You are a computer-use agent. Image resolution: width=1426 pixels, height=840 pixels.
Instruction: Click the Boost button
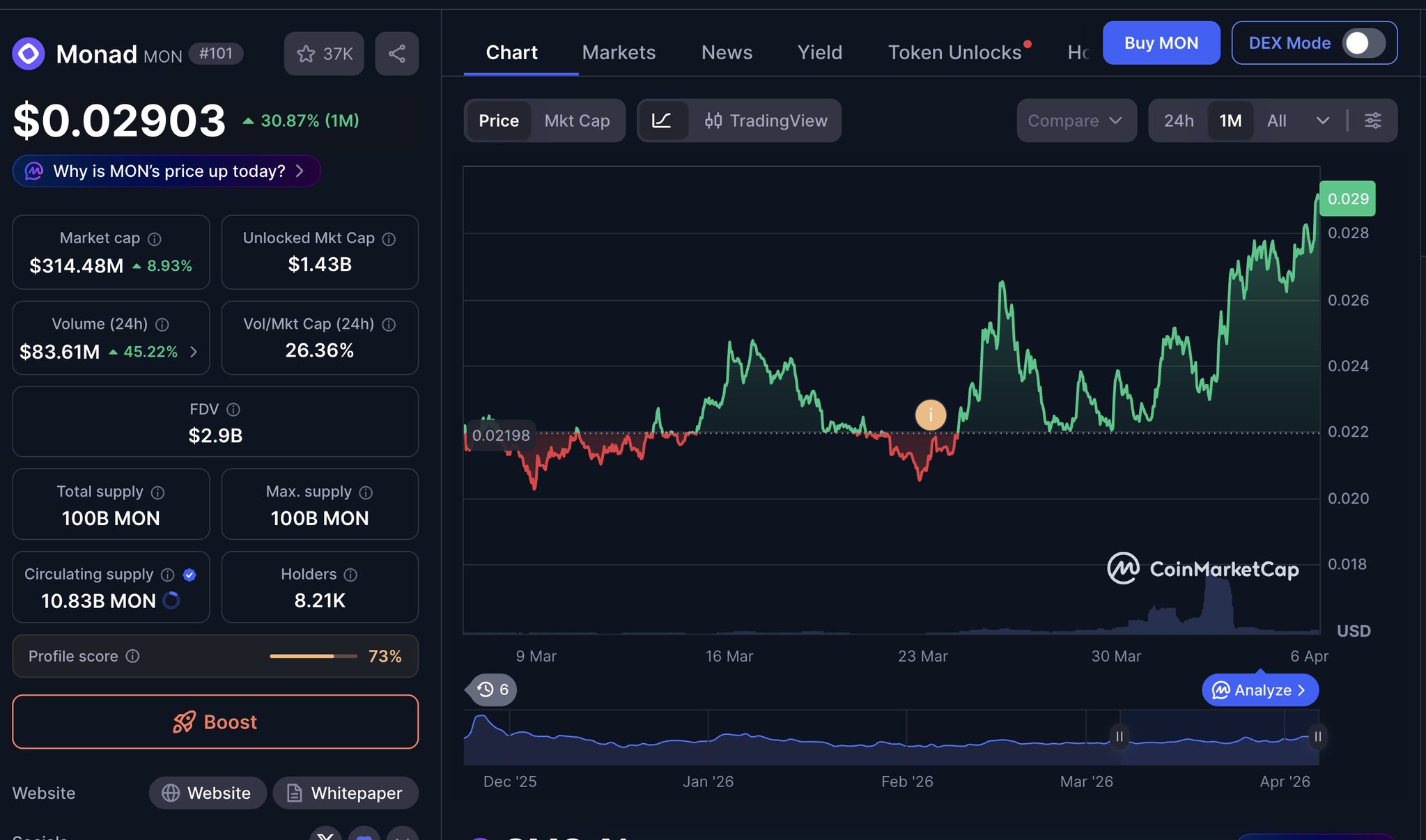215,722
